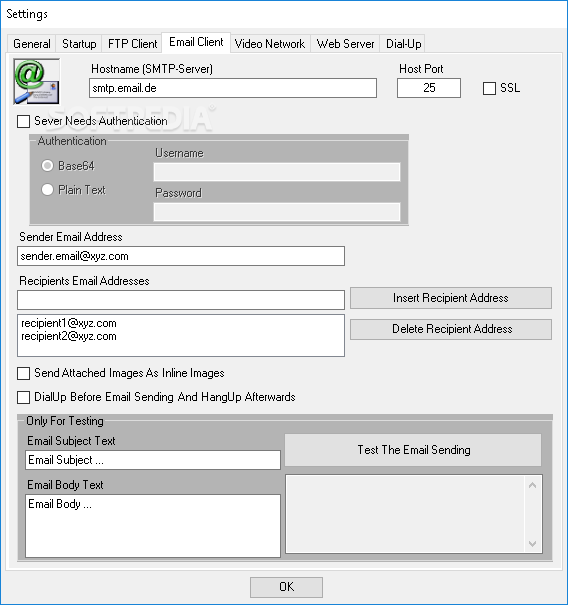568x605 pixels.
Task: Open the FTP Client tab
Action: click(132, 44)
